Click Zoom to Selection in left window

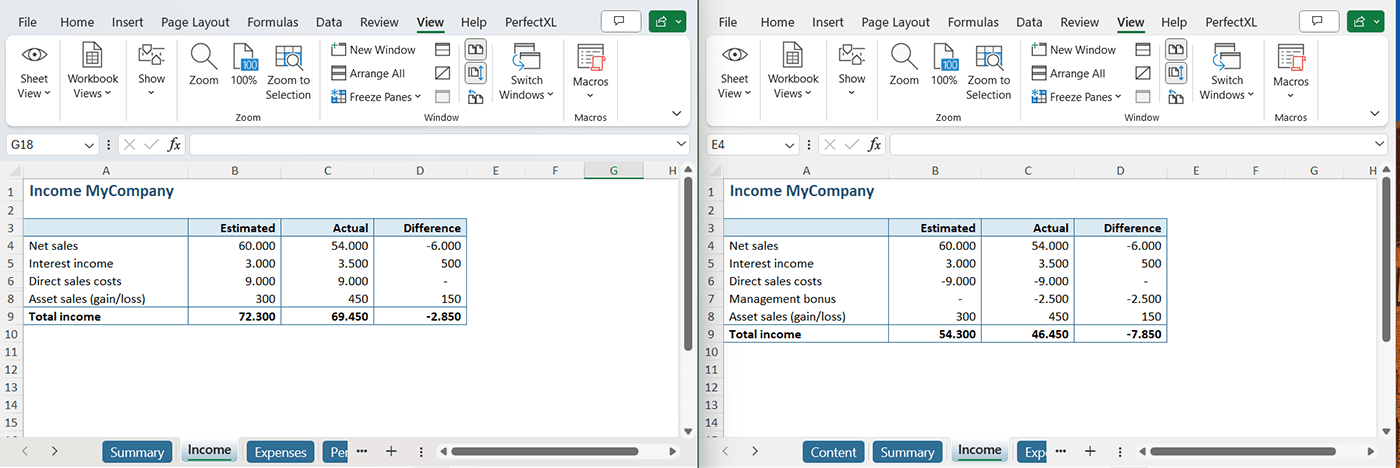pos(288,71)
